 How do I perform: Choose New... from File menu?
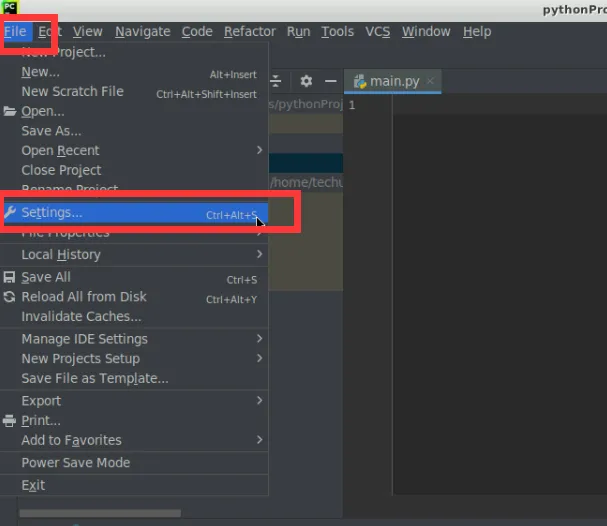pyautogui.click(x=134, y=72)
